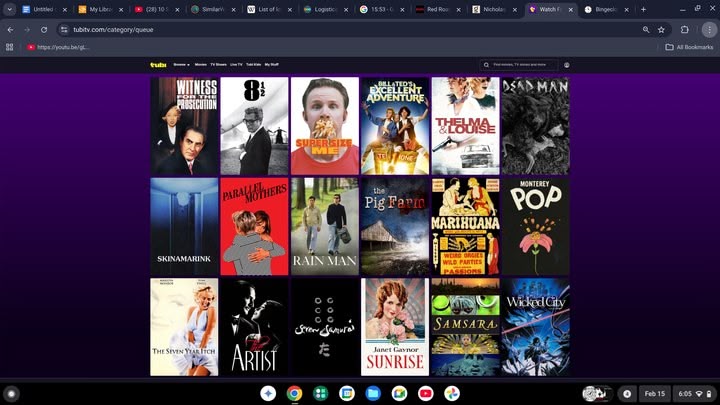Open the tab search dropdown arrow
Screen dimensions: 720x405
point(10,9)
